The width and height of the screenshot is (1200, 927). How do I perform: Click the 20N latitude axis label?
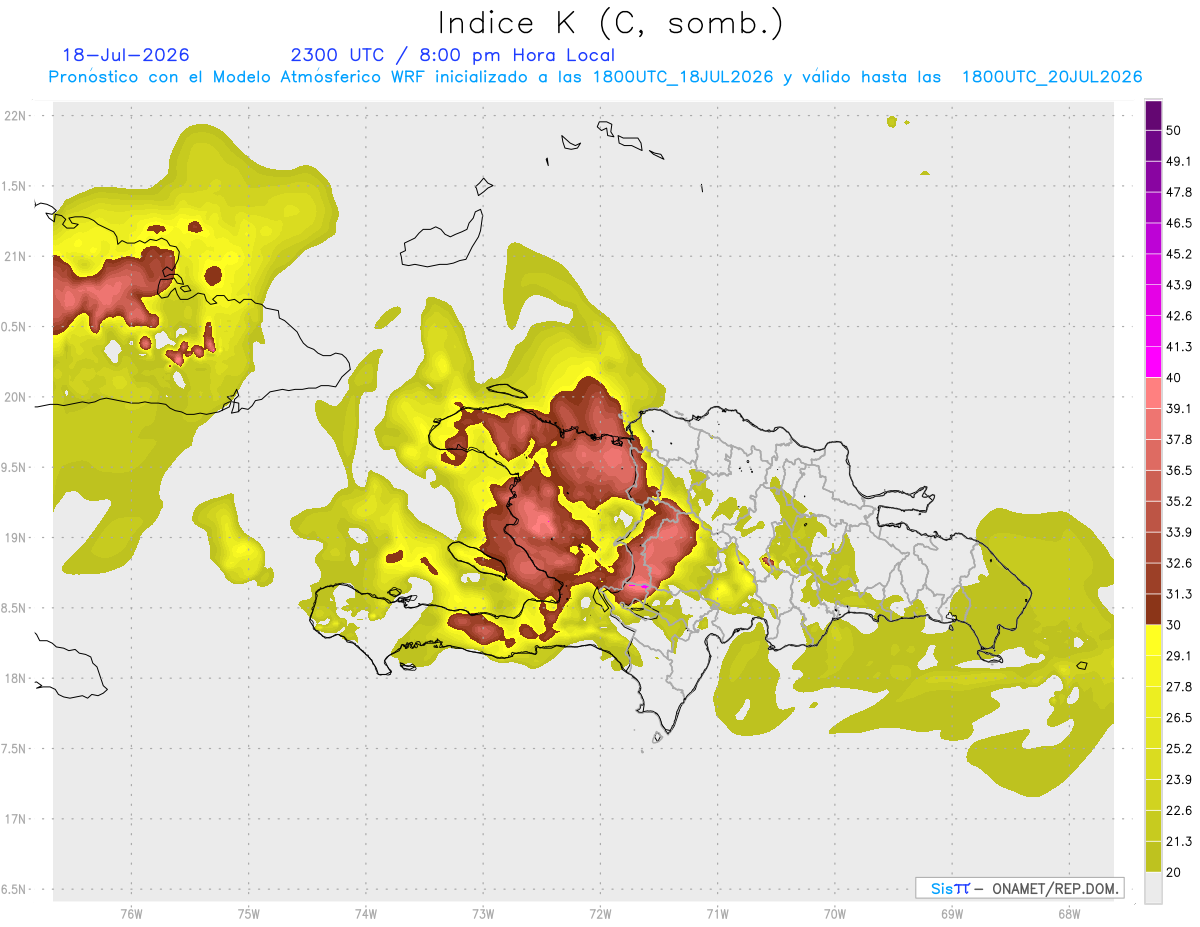tap(17, 397)
